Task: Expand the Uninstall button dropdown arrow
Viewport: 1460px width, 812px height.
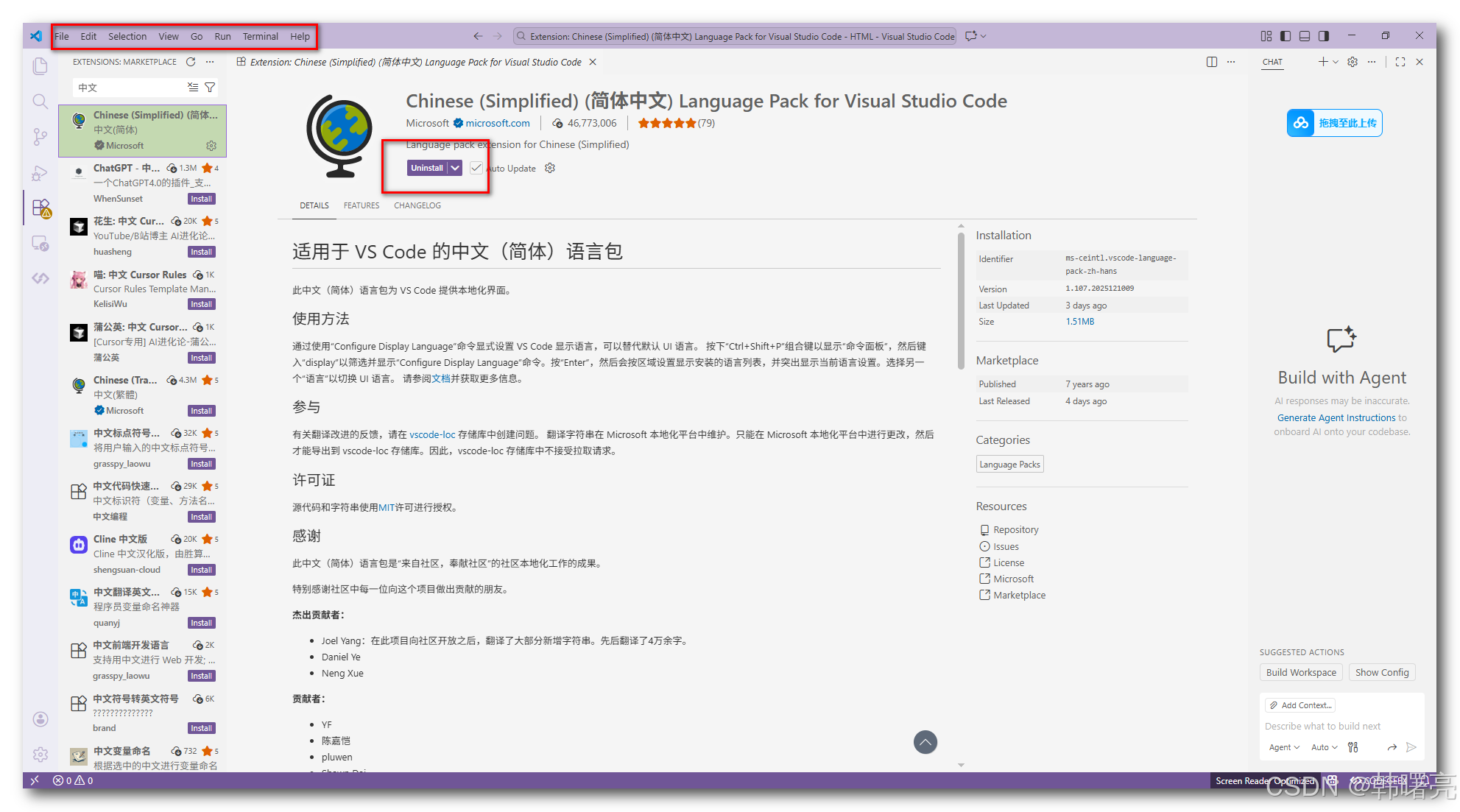Action: (x=456, y=168)
